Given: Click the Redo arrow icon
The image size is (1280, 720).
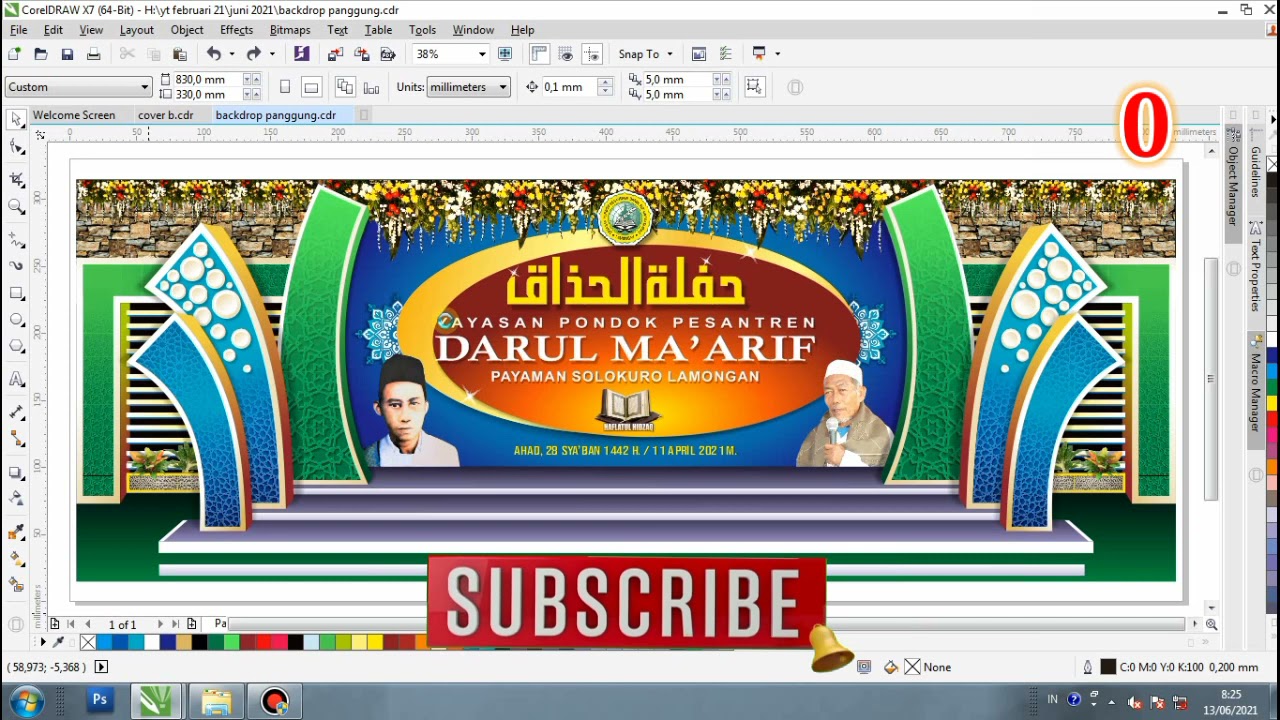Looking at the screenshot, I should pyautogui.click(x=253, y=54).
